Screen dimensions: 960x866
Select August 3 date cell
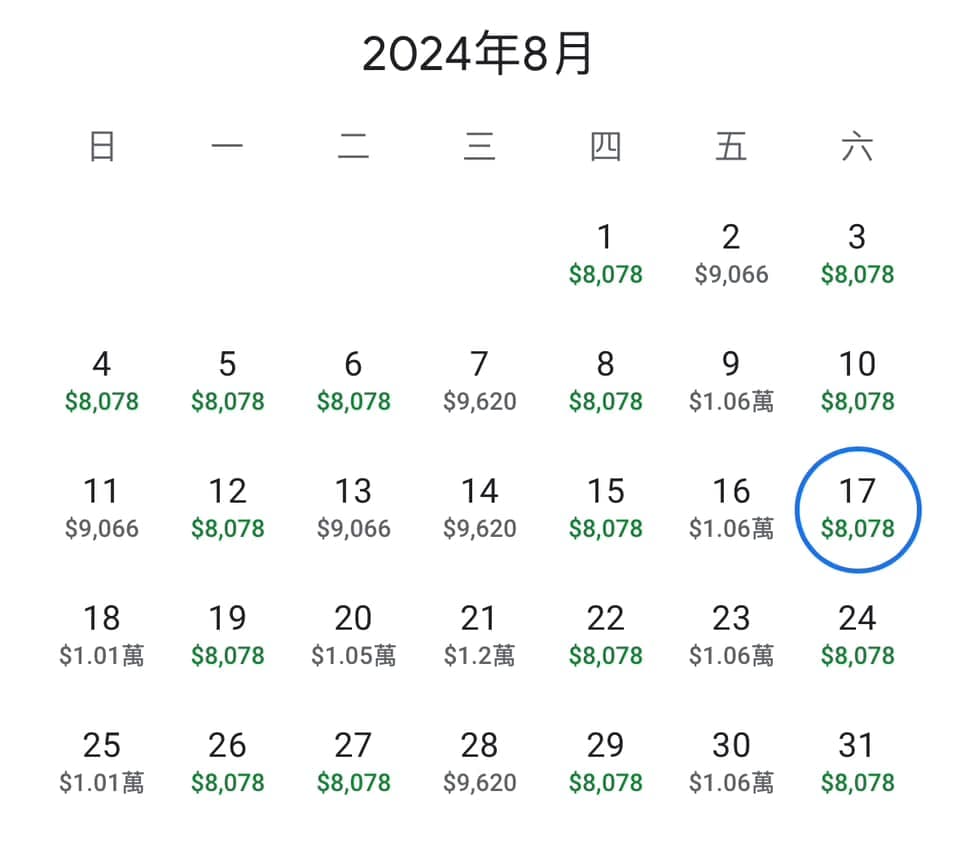tap(857, 255)
